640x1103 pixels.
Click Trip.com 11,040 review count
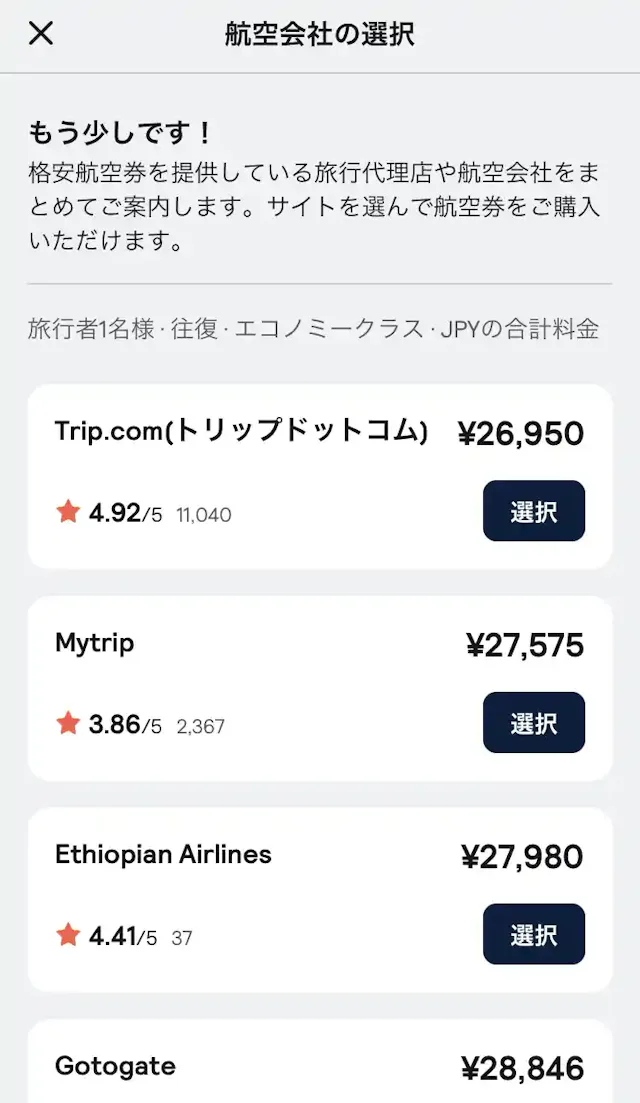coord(203,516)
